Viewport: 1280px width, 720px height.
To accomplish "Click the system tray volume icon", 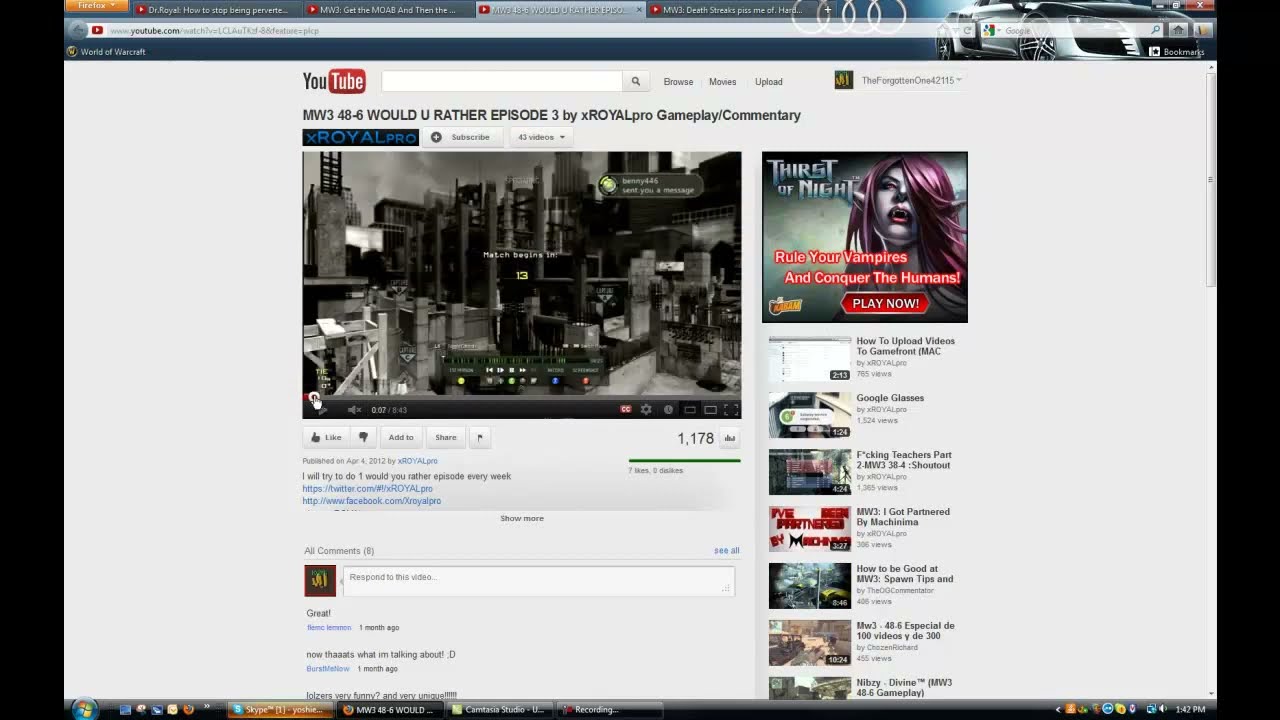I will (x=1163, y=709).
